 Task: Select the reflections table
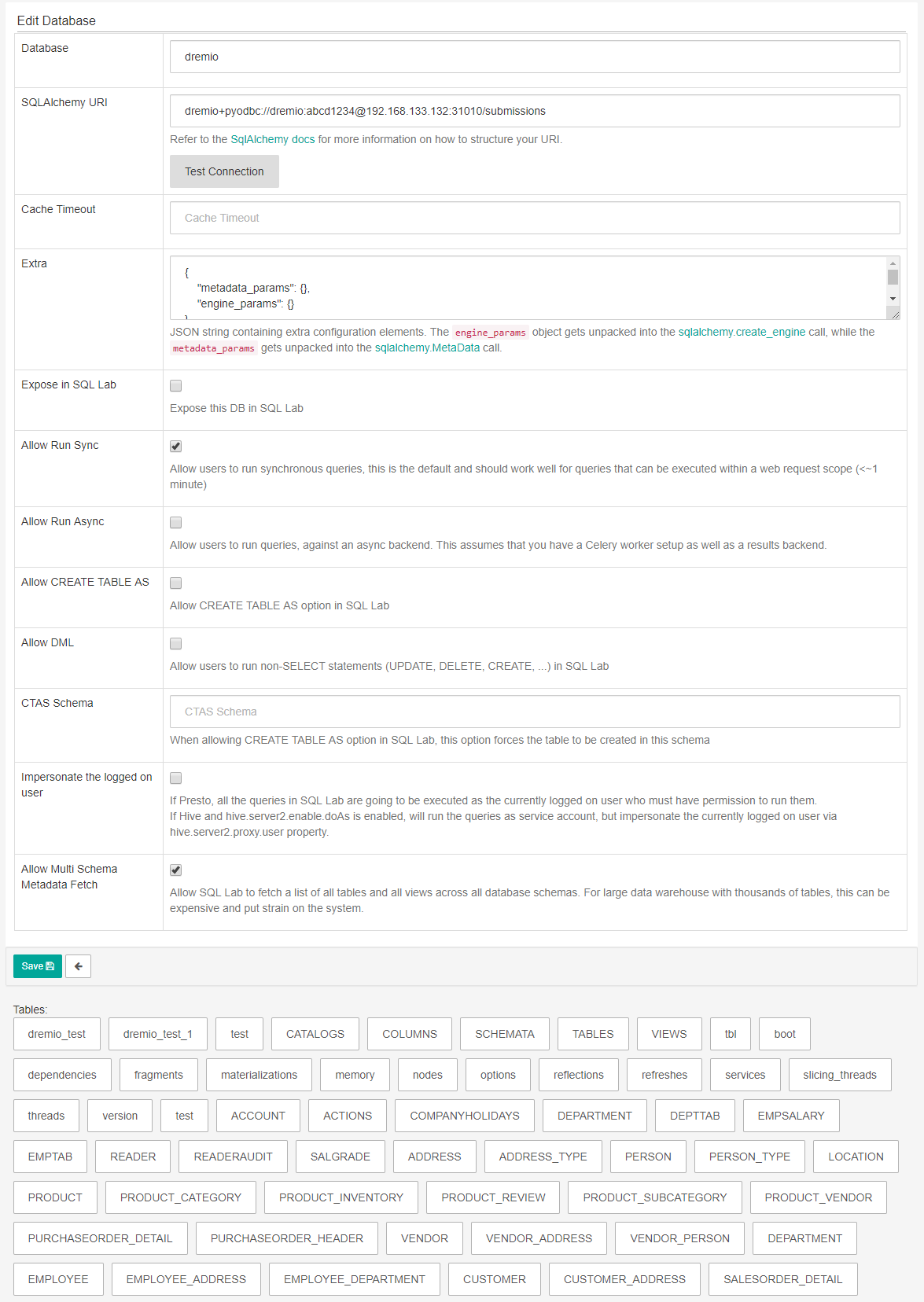click(579, 1075)
